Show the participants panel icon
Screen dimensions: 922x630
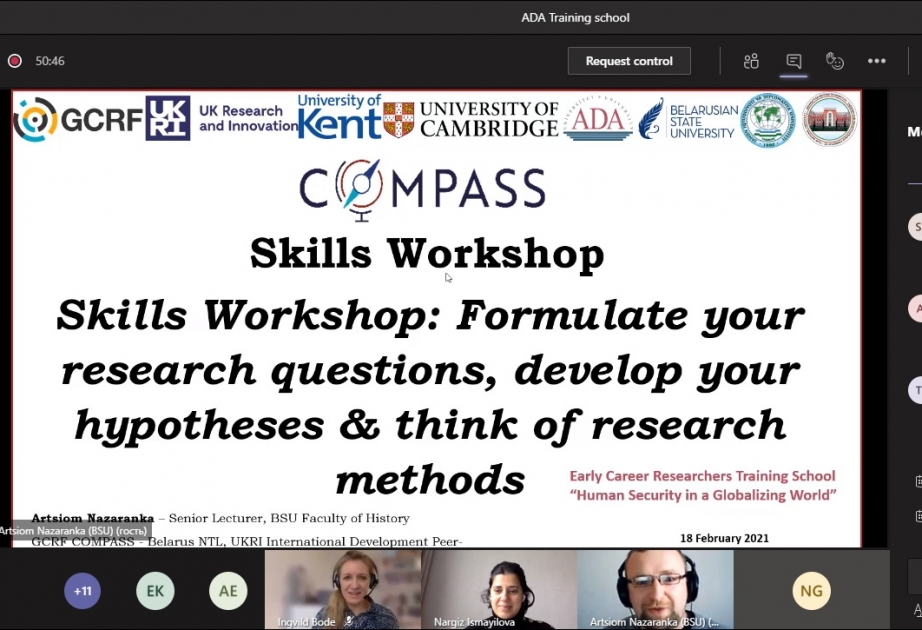pos(751,61)
